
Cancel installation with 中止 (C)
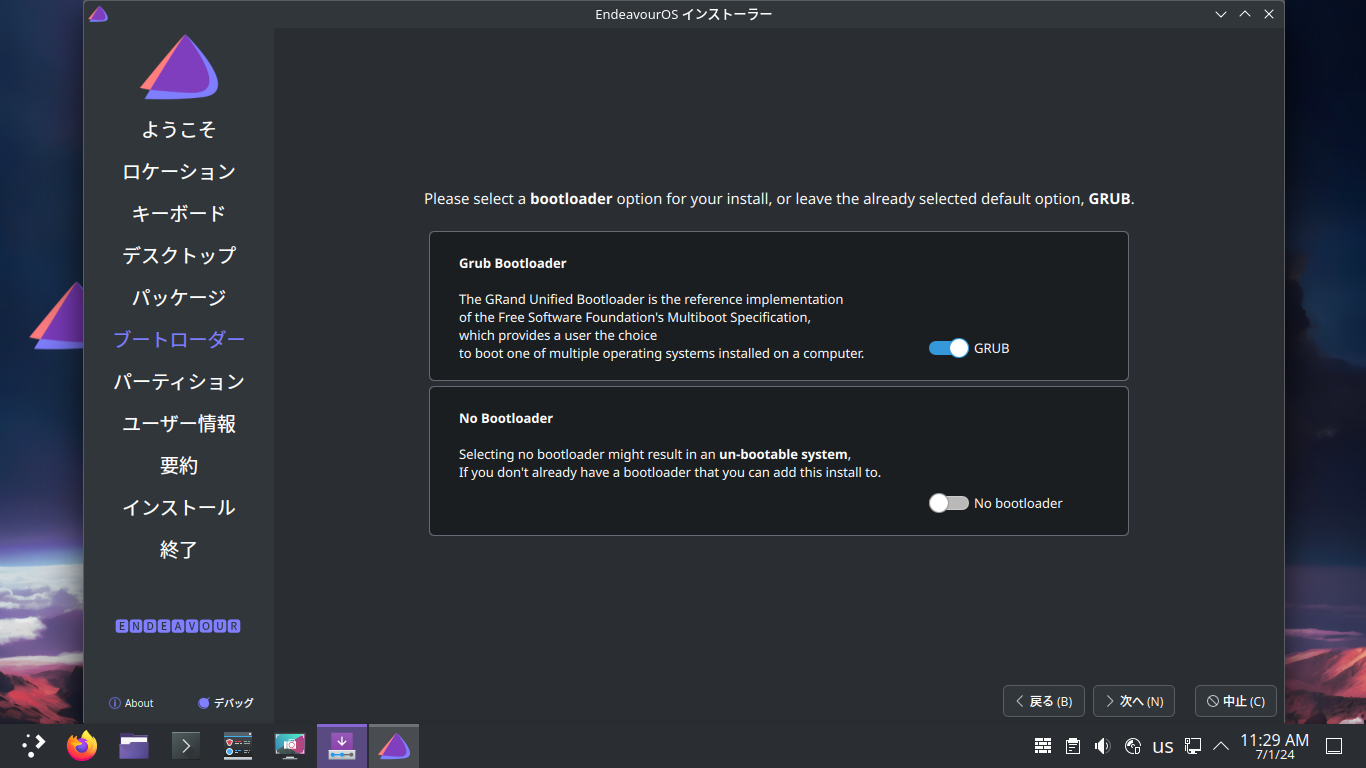[x=1236, y=701]
